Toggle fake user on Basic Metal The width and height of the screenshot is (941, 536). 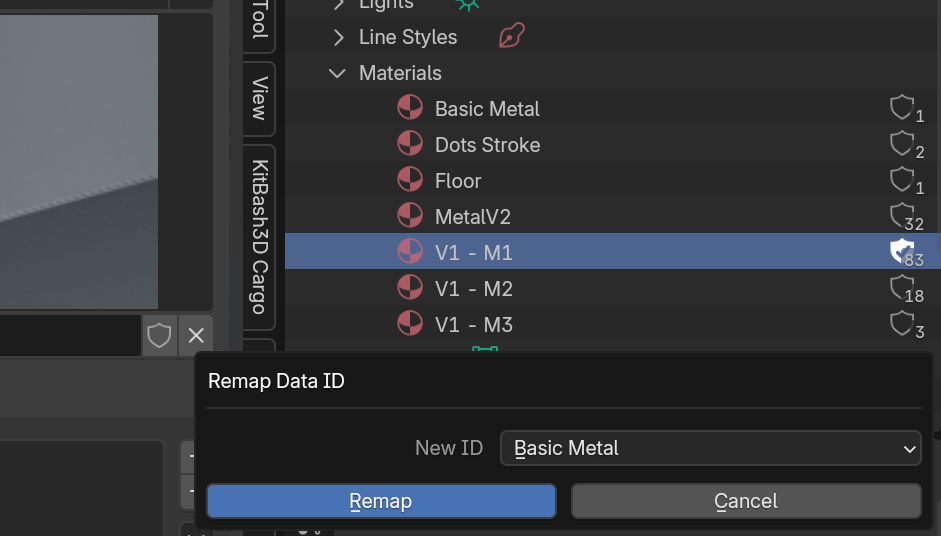pos(902,108)
